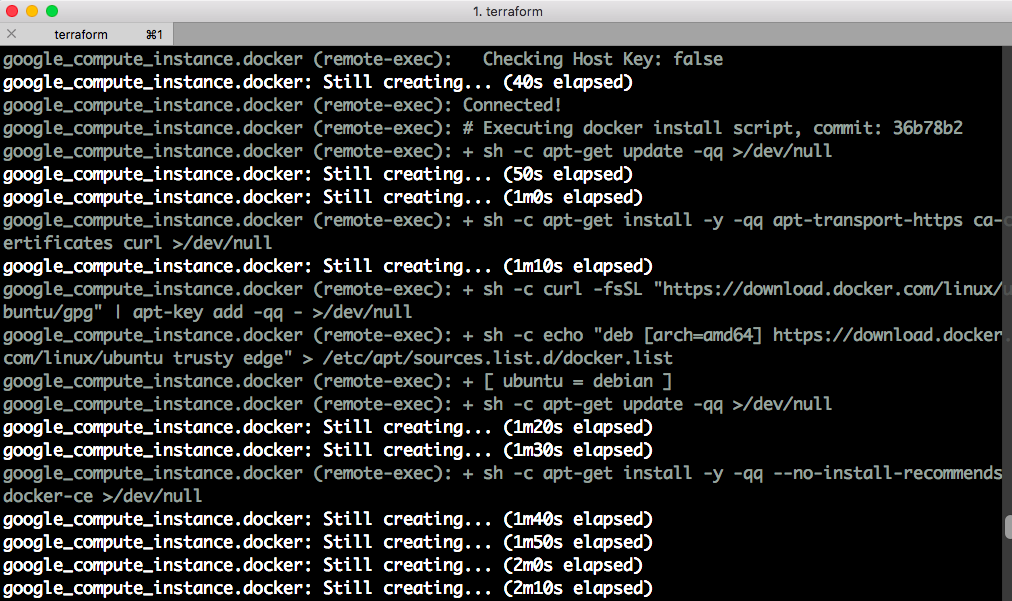Click the '⌘1' shortcut label on tab
This screenshot has height=601, width=1012.
(x=154, y=34)
